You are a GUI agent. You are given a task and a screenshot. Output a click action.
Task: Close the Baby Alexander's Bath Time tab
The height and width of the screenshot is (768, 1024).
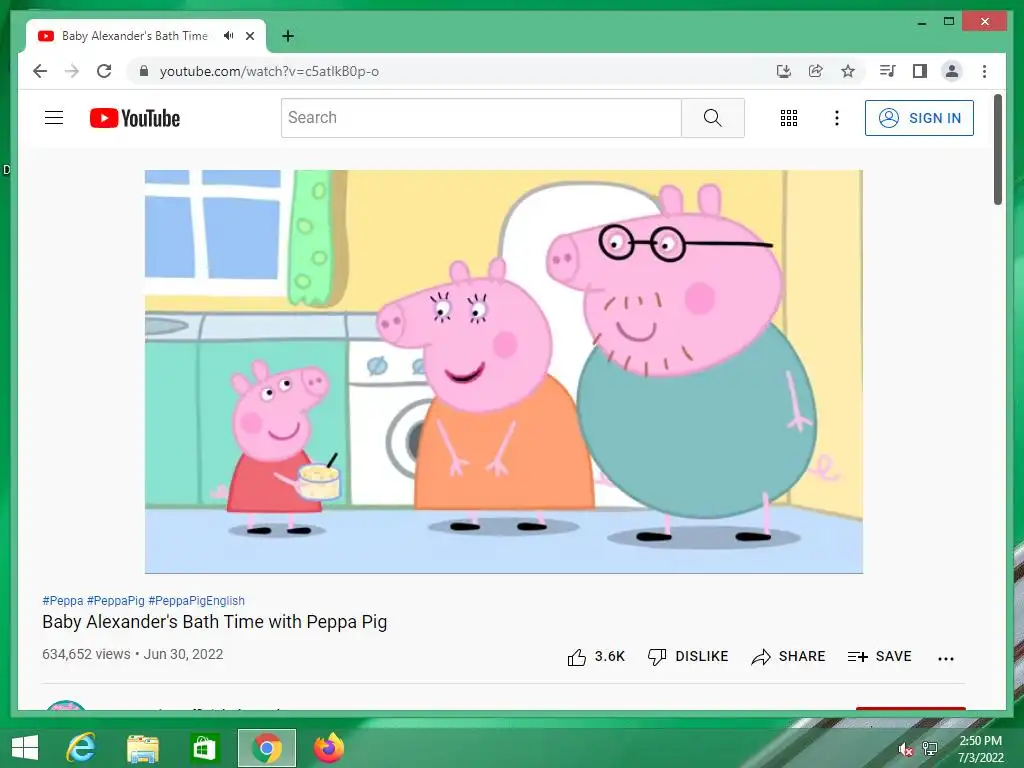pyautogui.click(x=250, y=36)
